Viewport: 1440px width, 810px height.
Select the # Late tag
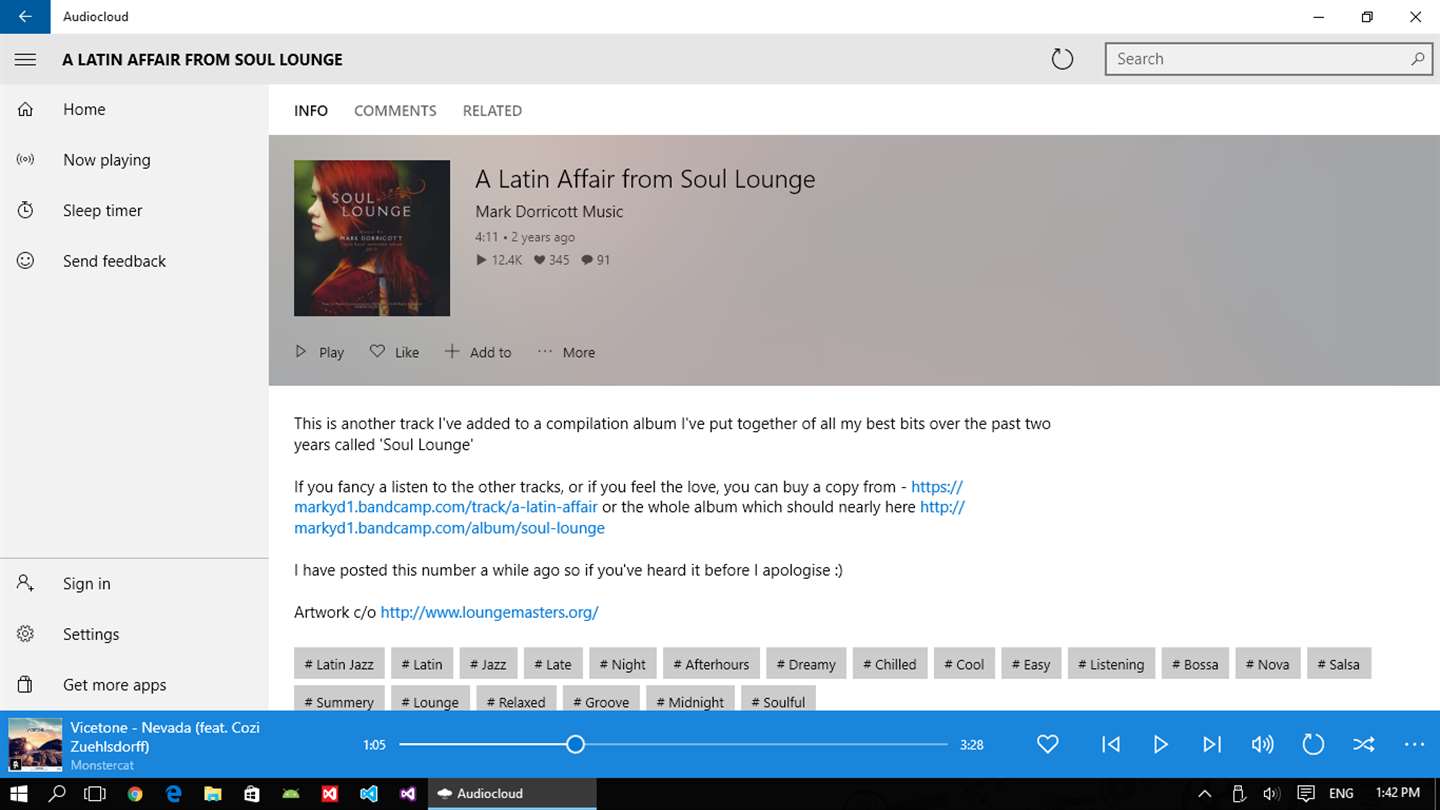553,664
